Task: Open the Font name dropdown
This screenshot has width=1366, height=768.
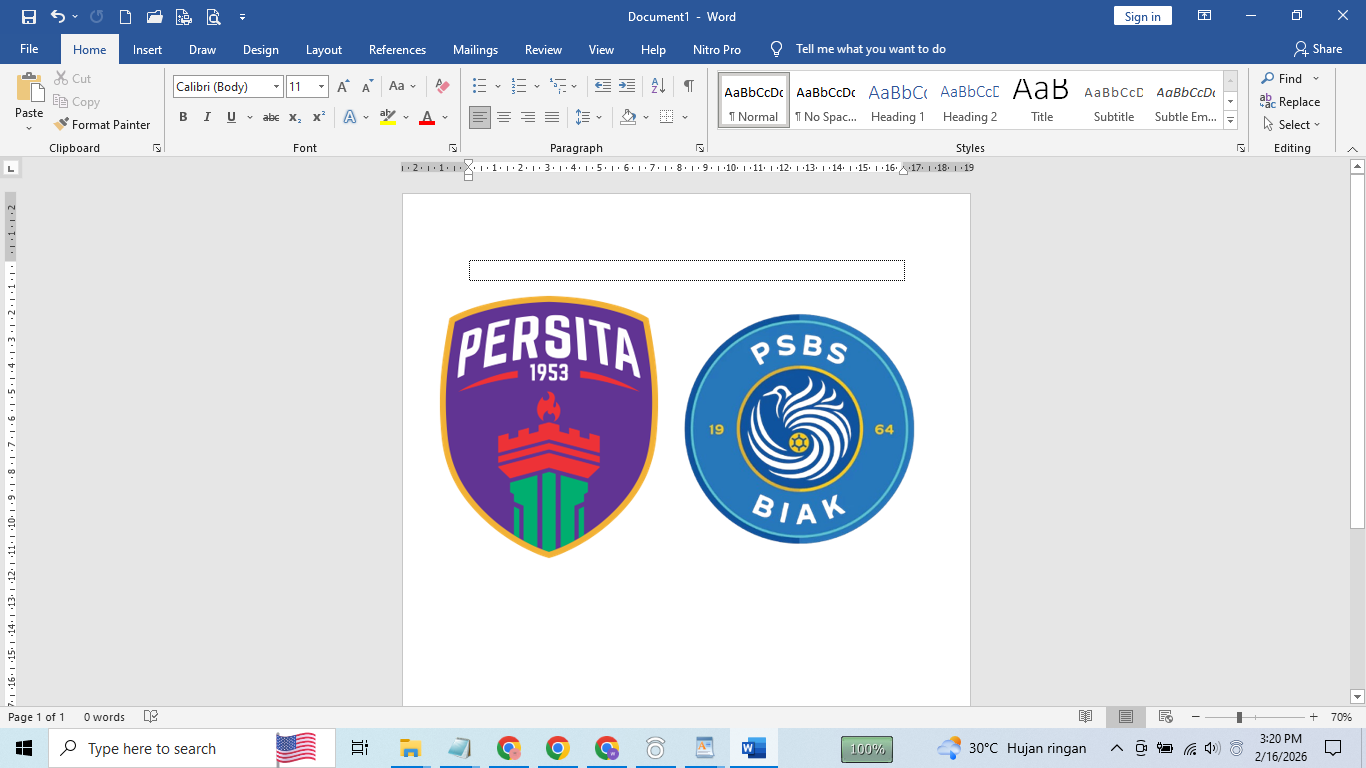Action: [x=276, y=86]
